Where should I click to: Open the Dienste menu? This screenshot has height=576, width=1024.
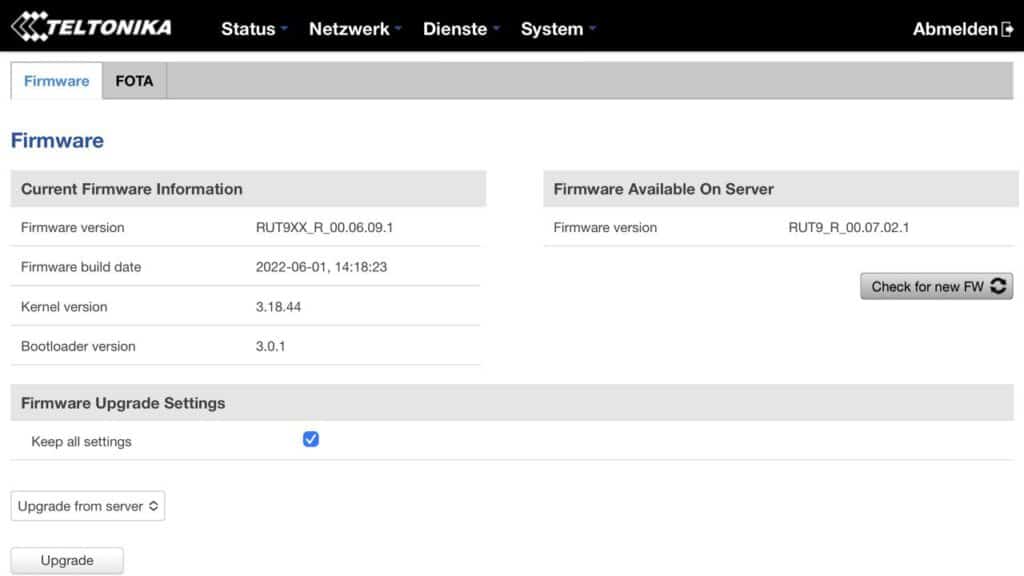click(x=455, y=29)
